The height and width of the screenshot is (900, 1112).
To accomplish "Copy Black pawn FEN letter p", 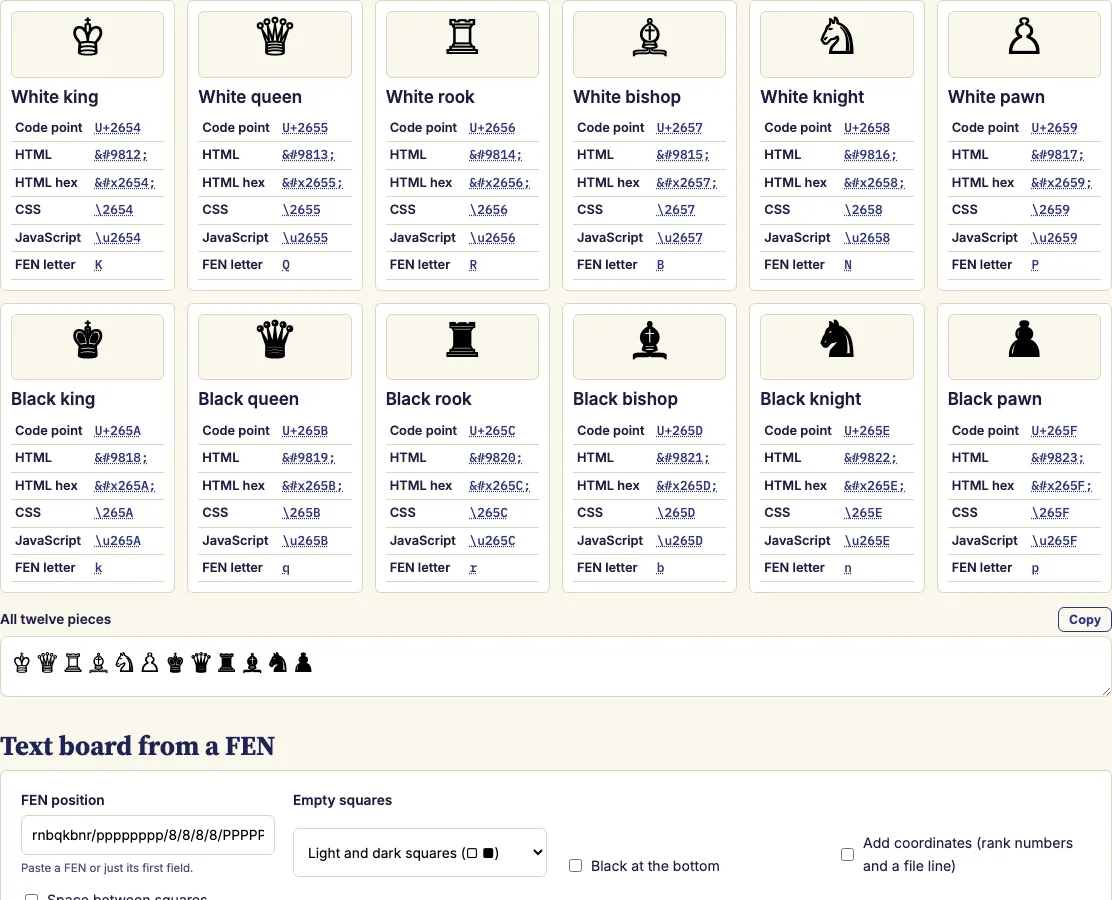I will point(1035,568).
